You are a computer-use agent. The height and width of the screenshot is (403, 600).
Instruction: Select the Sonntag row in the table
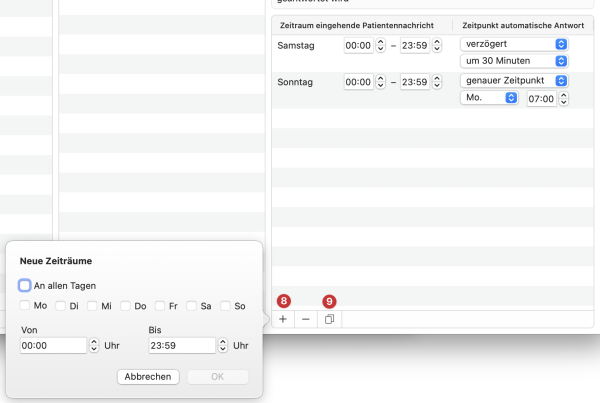point(432,90)
